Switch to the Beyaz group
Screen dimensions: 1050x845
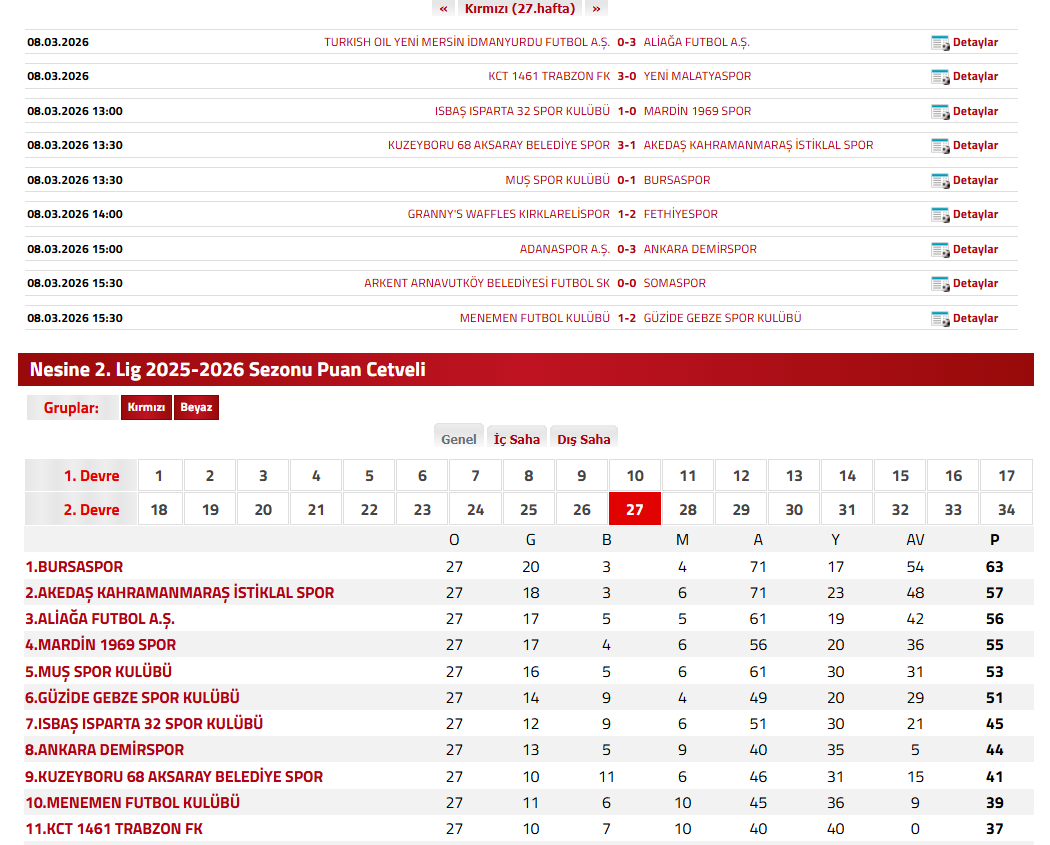coord(196,408)
